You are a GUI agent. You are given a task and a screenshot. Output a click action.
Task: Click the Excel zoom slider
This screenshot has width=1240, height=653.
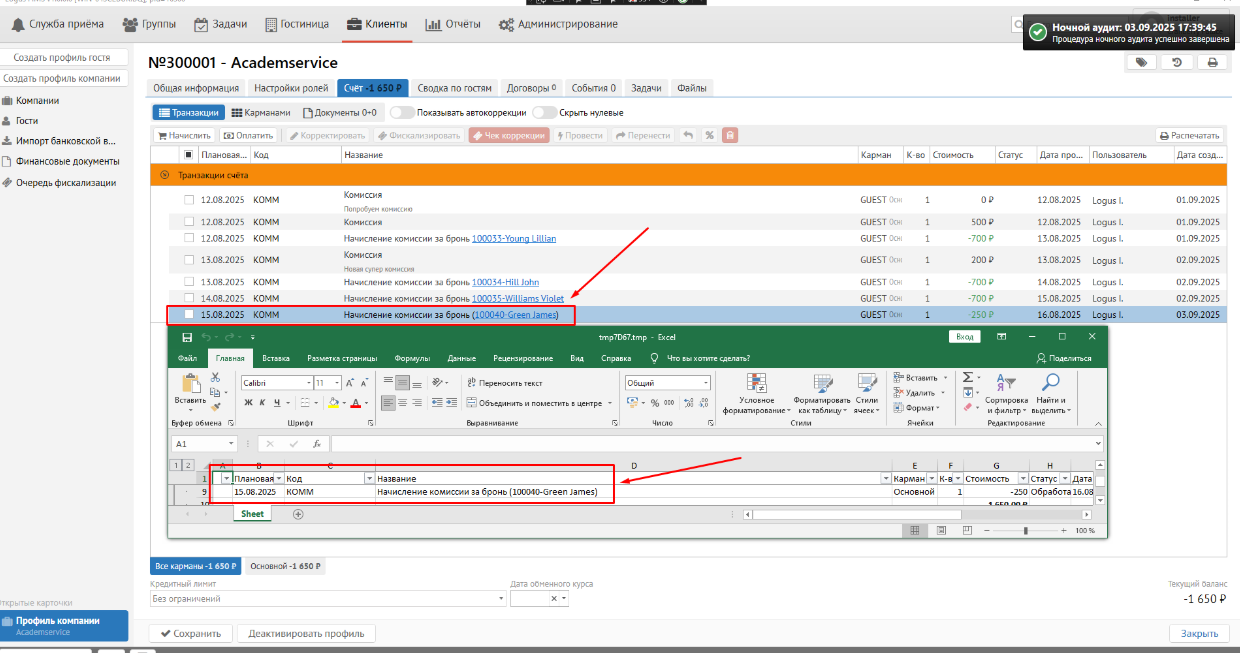click(x=1025, y=530)
